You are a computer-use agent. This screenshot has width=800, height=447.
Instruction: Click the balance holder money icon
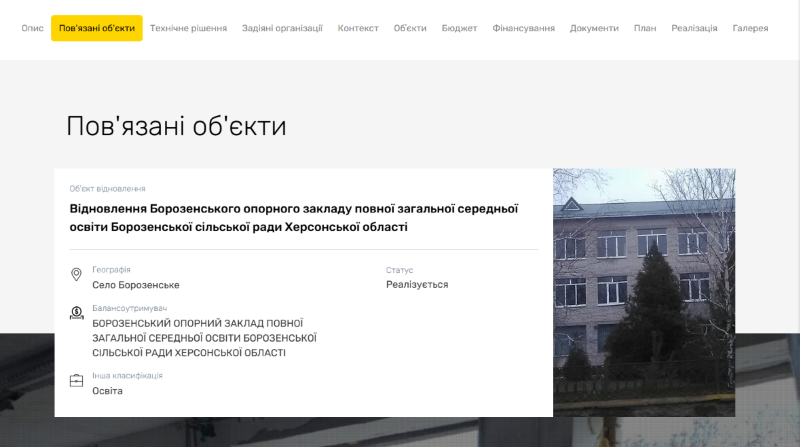tap(76, 313)
